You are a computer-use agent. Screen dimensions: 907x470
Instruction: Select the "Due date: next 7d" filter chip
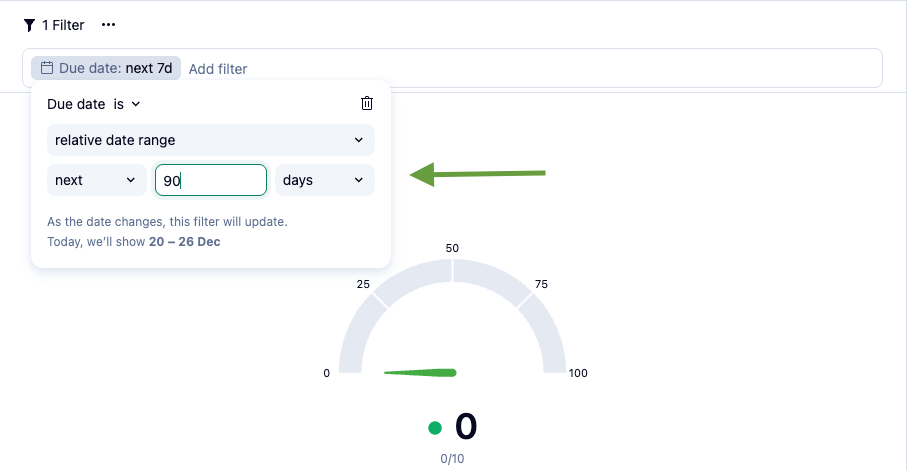[x=106, y=68]
